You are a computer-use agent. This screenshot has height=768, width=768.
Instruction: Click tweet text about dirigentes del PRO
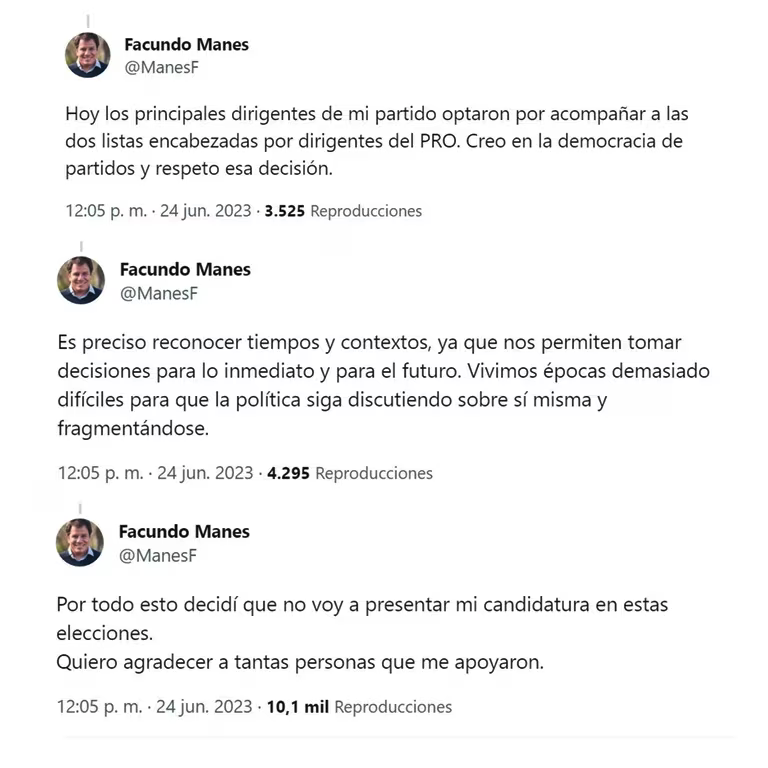tap(377, 141)
